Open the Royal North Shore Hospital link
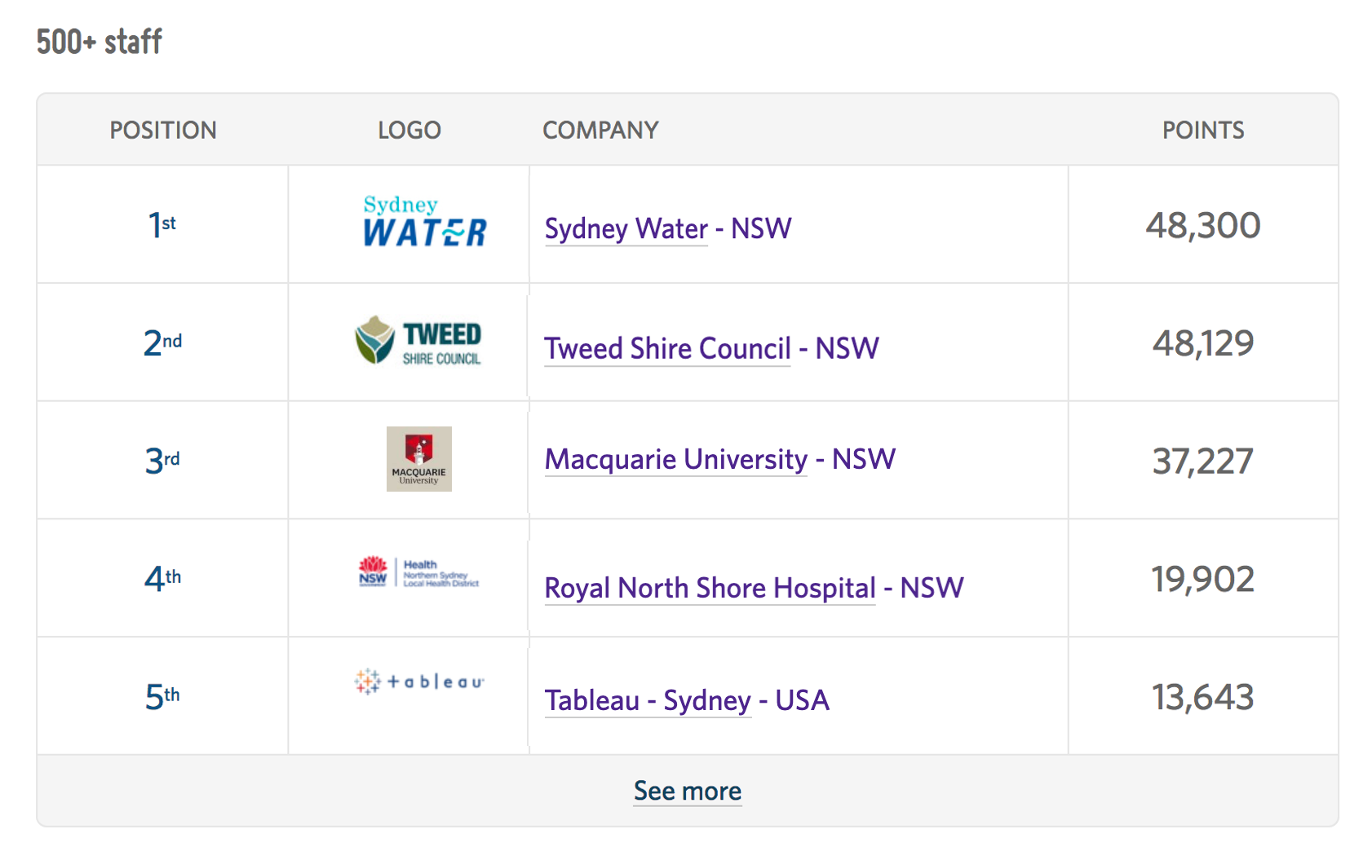The image size is (1372, 848). point(710,588)
